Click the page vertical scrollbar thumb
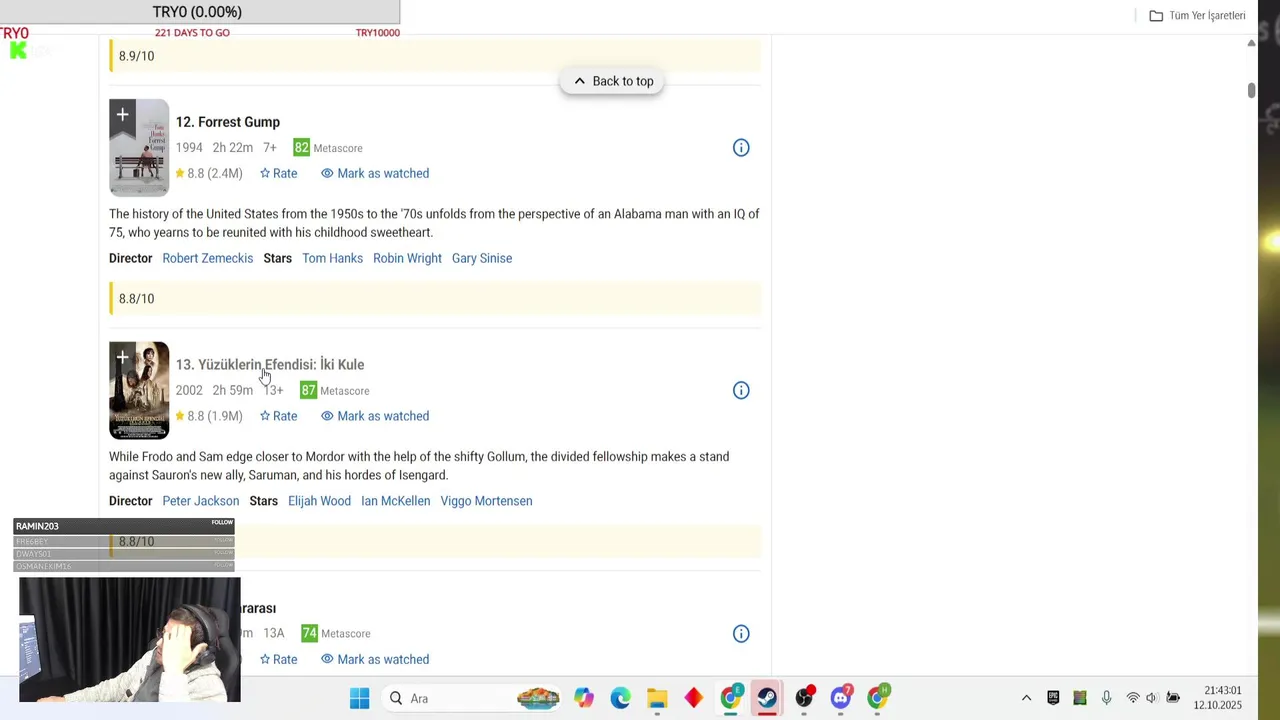Image resolution: width=1280 pixels, height=720 pixels. (x=1251, y=91)
